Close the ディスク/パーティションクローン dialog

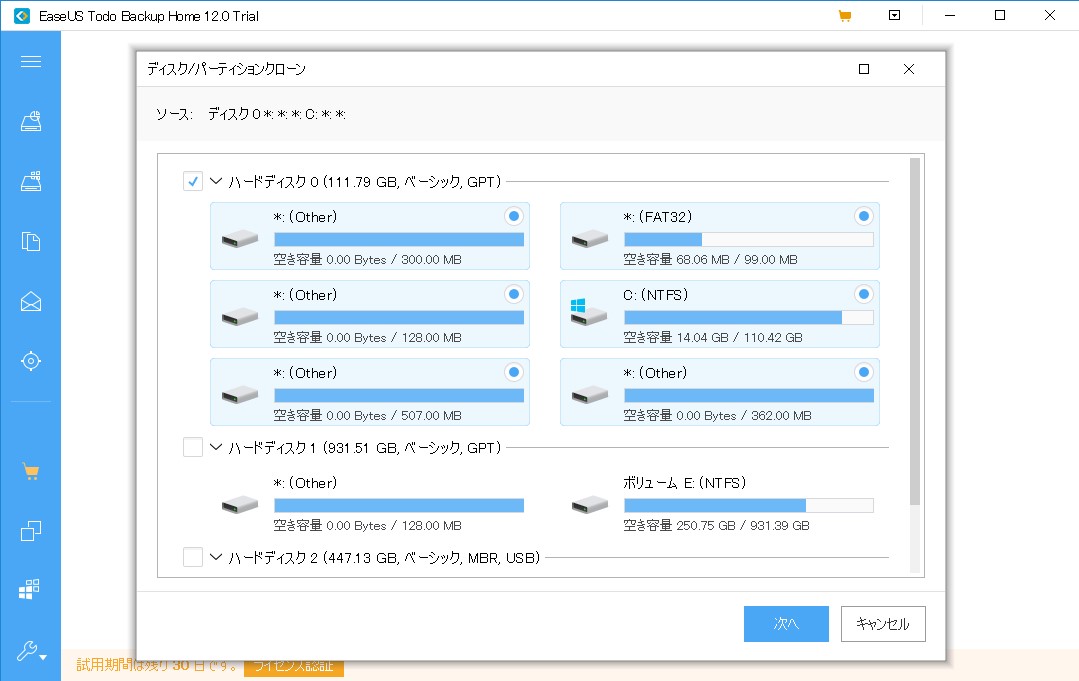pos(909,69)
